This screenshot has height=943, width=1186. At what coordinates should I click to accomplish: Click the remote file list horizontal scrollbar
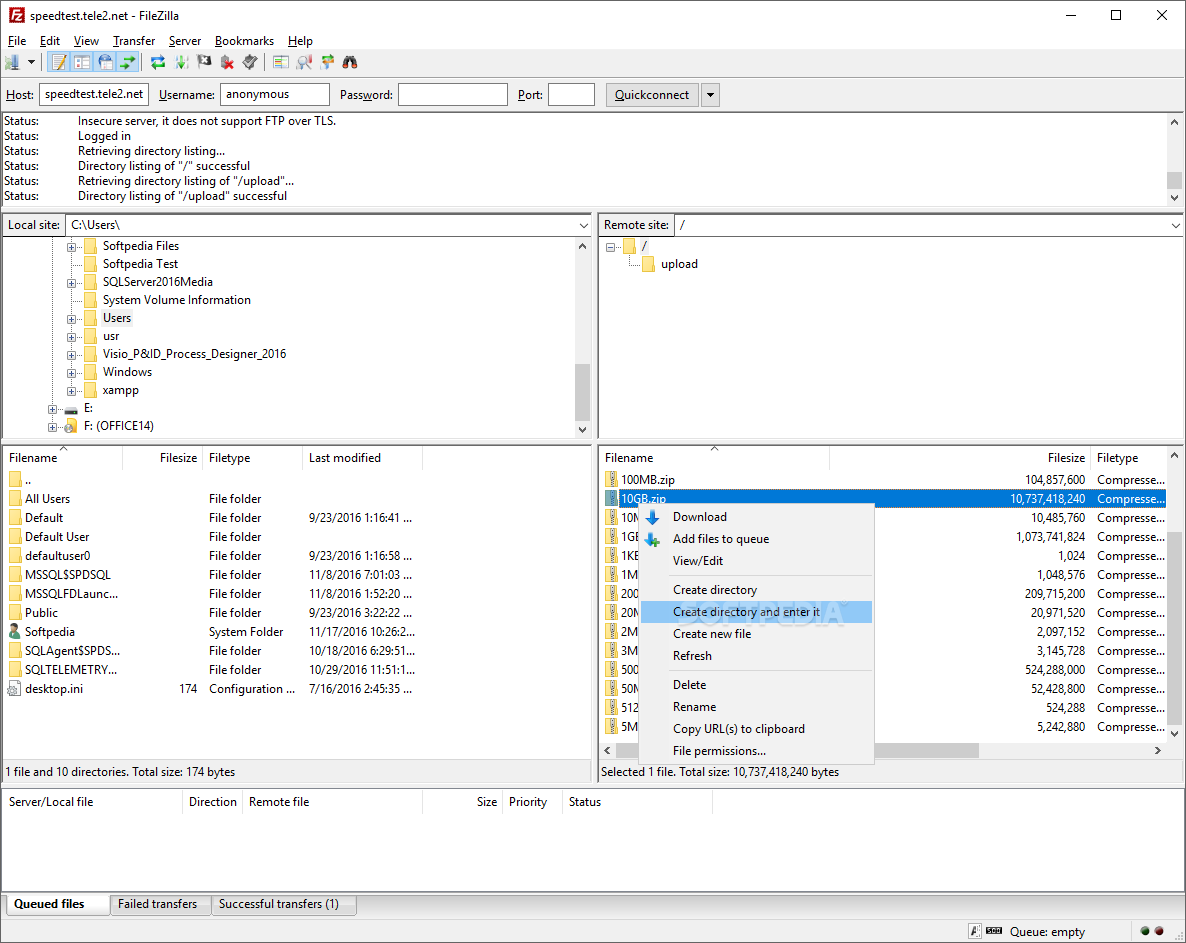tap(797, 750)
